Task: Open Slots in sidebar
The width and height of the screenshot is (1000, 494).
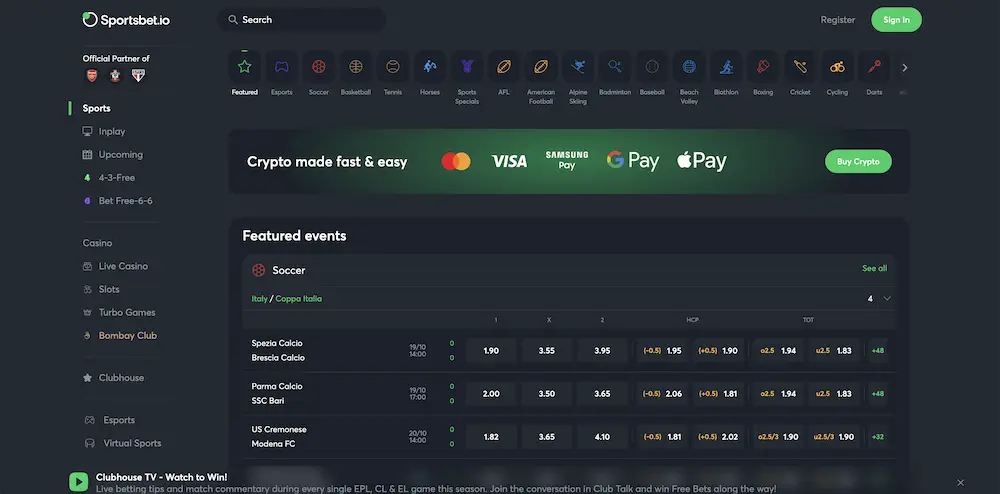Action: point(101,289)
